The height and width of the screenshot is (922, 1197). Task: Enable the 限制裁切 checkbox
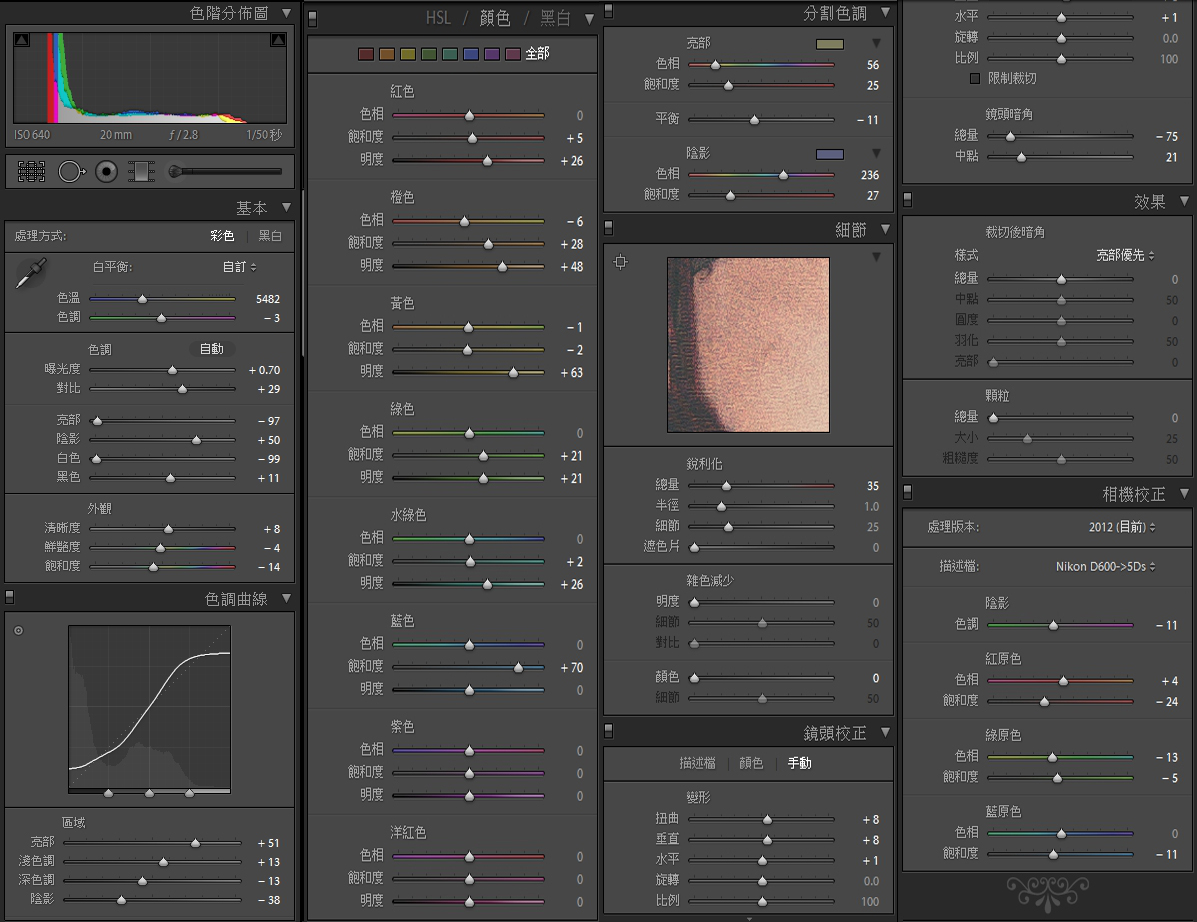pyautogui.click(x=975, y=78)
